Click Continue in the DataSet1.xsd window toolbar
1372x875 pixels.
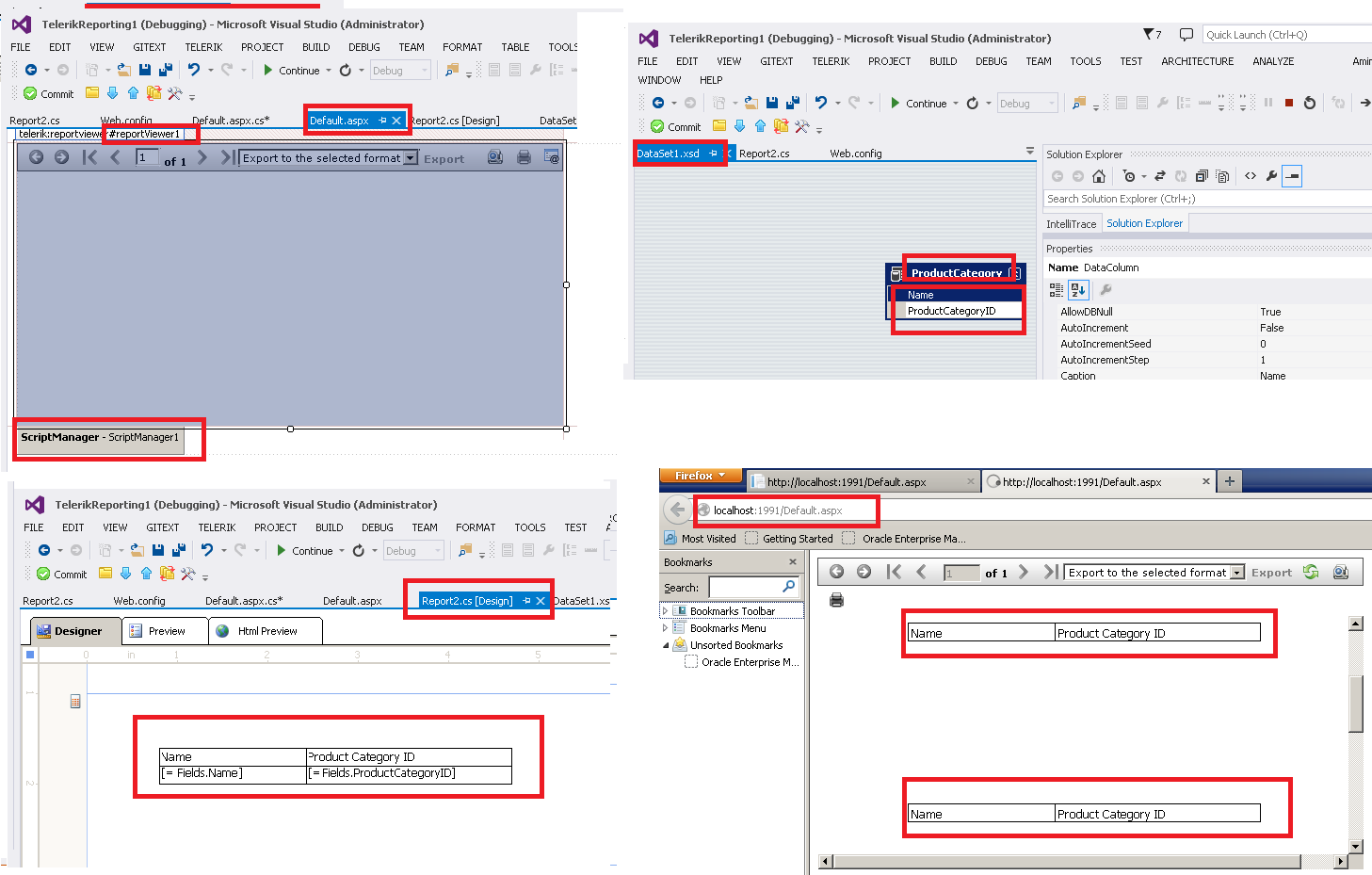pos(919,104)
